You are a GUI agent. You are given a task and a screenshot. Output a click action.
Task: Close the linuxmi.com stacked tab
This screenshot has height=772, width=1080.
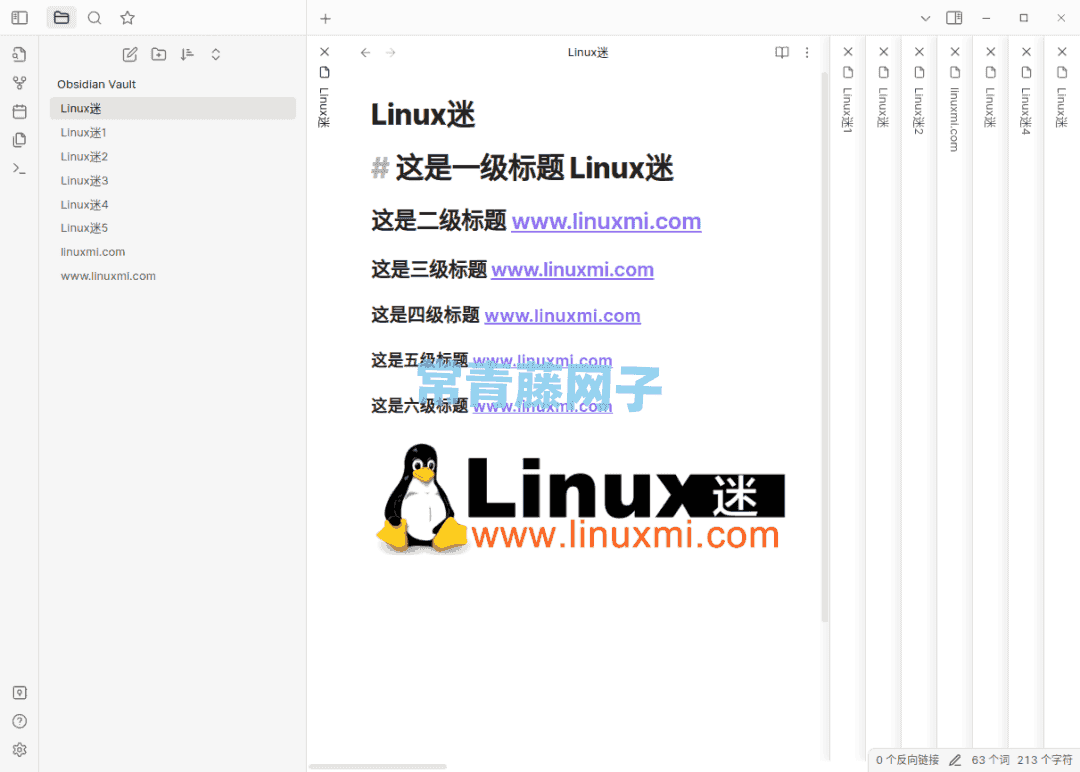click(955, 52)
